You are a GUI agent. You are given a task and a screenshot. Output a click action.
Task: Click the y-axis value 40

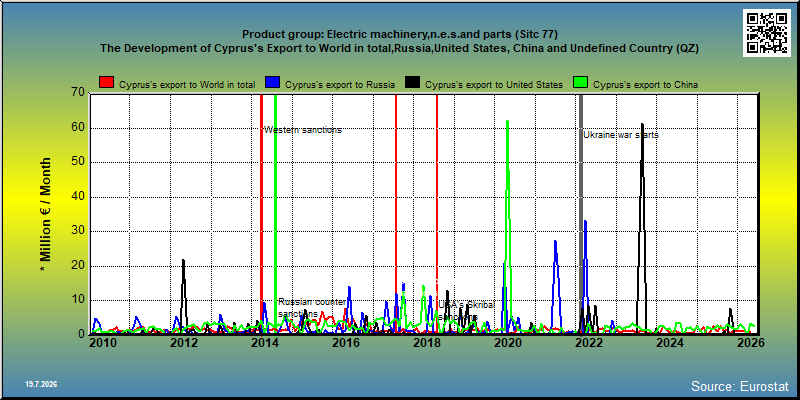78,197
